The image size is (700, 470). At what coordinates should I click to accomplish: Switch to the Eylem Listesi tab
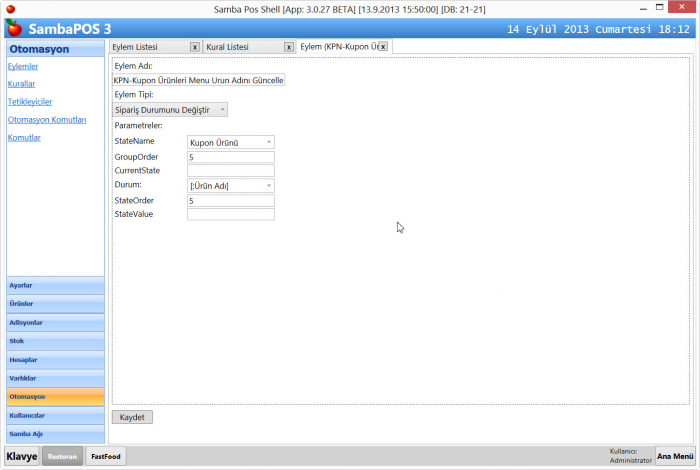pos(140,47)
